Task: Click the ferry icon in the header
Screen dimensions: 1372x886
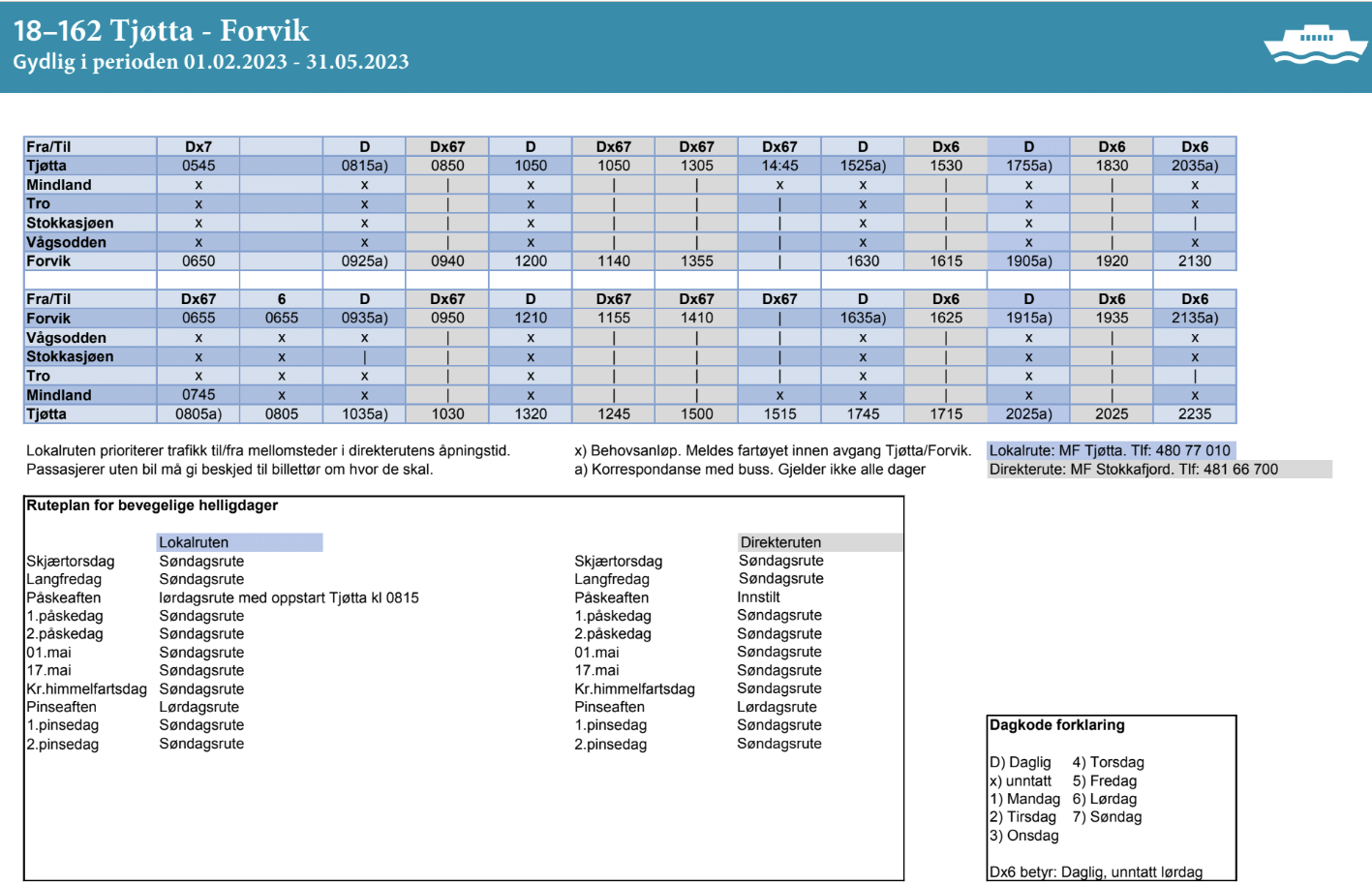Action: tap(1315, 45)
